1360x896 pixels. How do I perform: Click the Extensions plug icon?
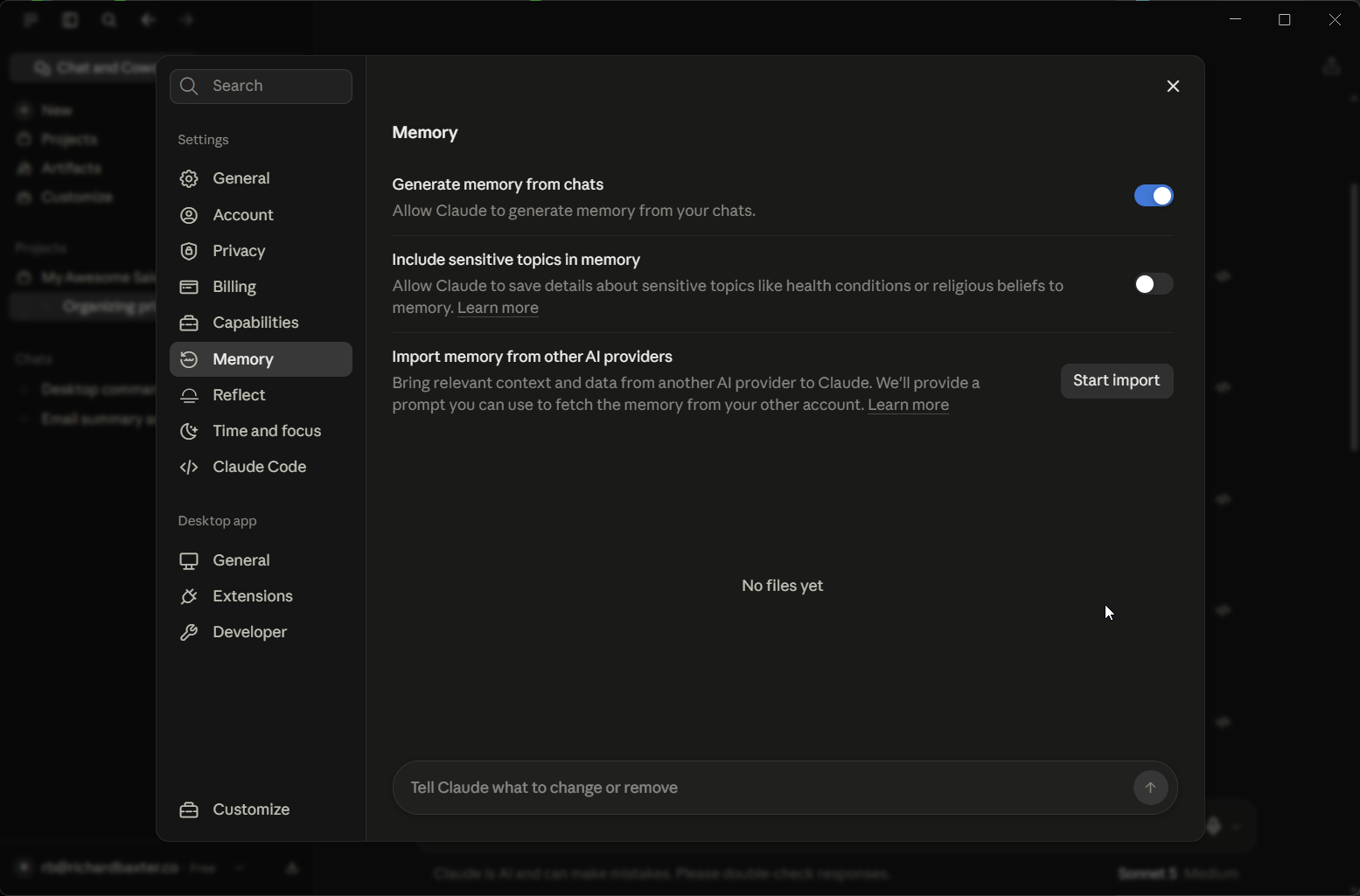pos(189,596)
